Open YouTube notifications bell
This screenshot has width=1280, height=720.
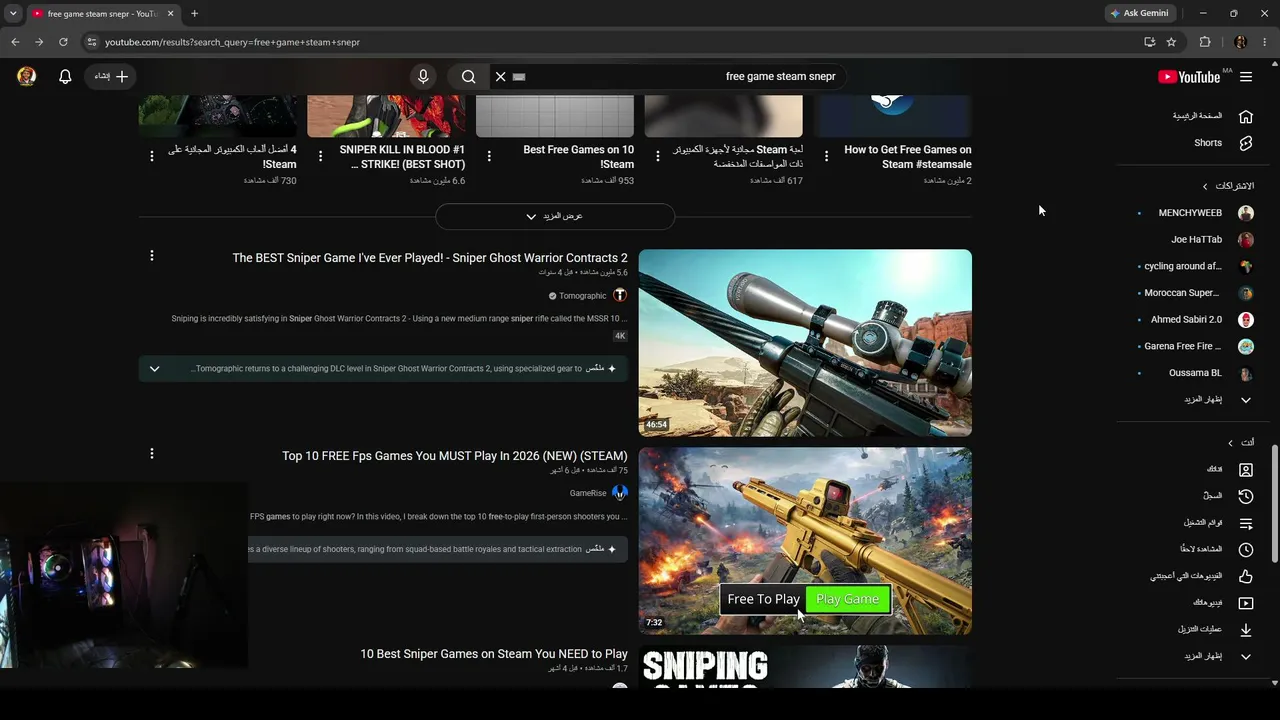pyautogui.click(x=65, y=76)
